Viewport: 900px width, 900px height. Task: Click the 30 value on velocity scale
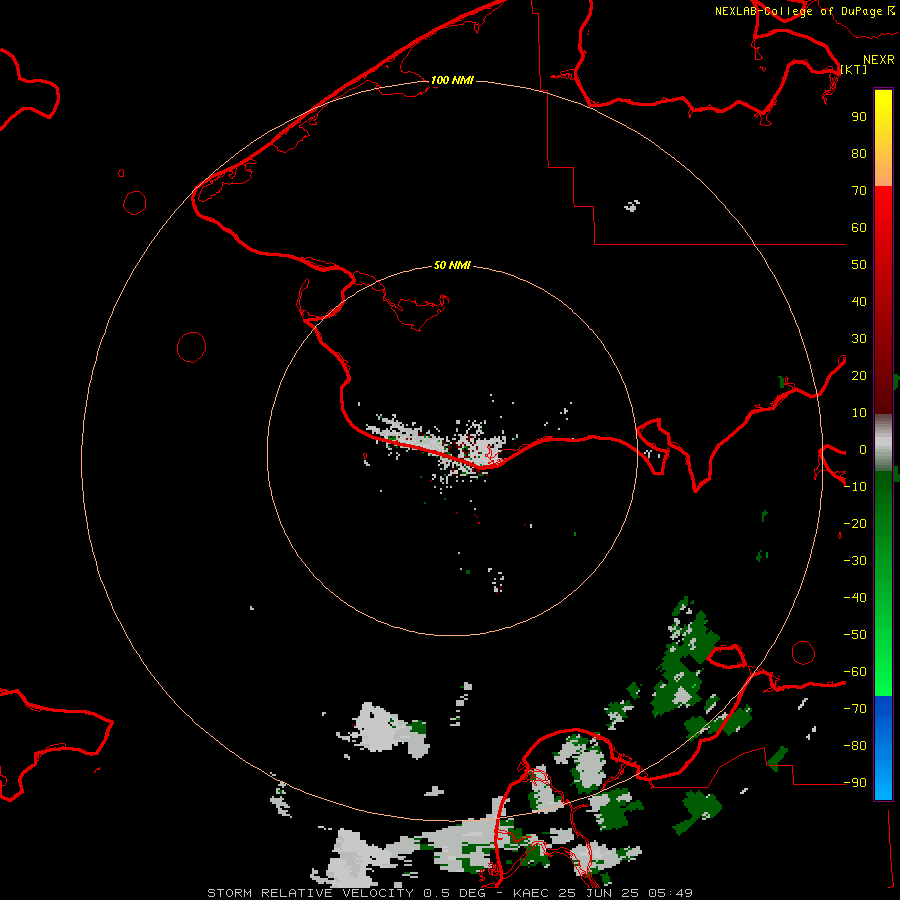tap(859, 339)
